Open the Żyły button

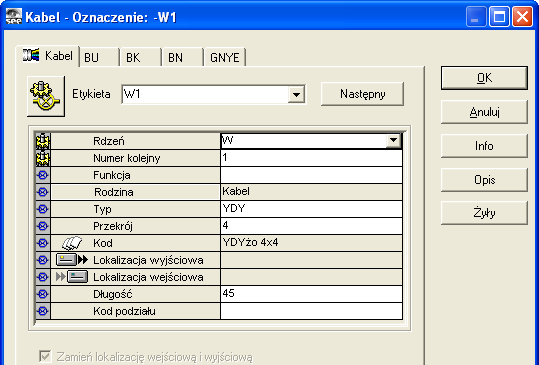[x=484, y=213]
